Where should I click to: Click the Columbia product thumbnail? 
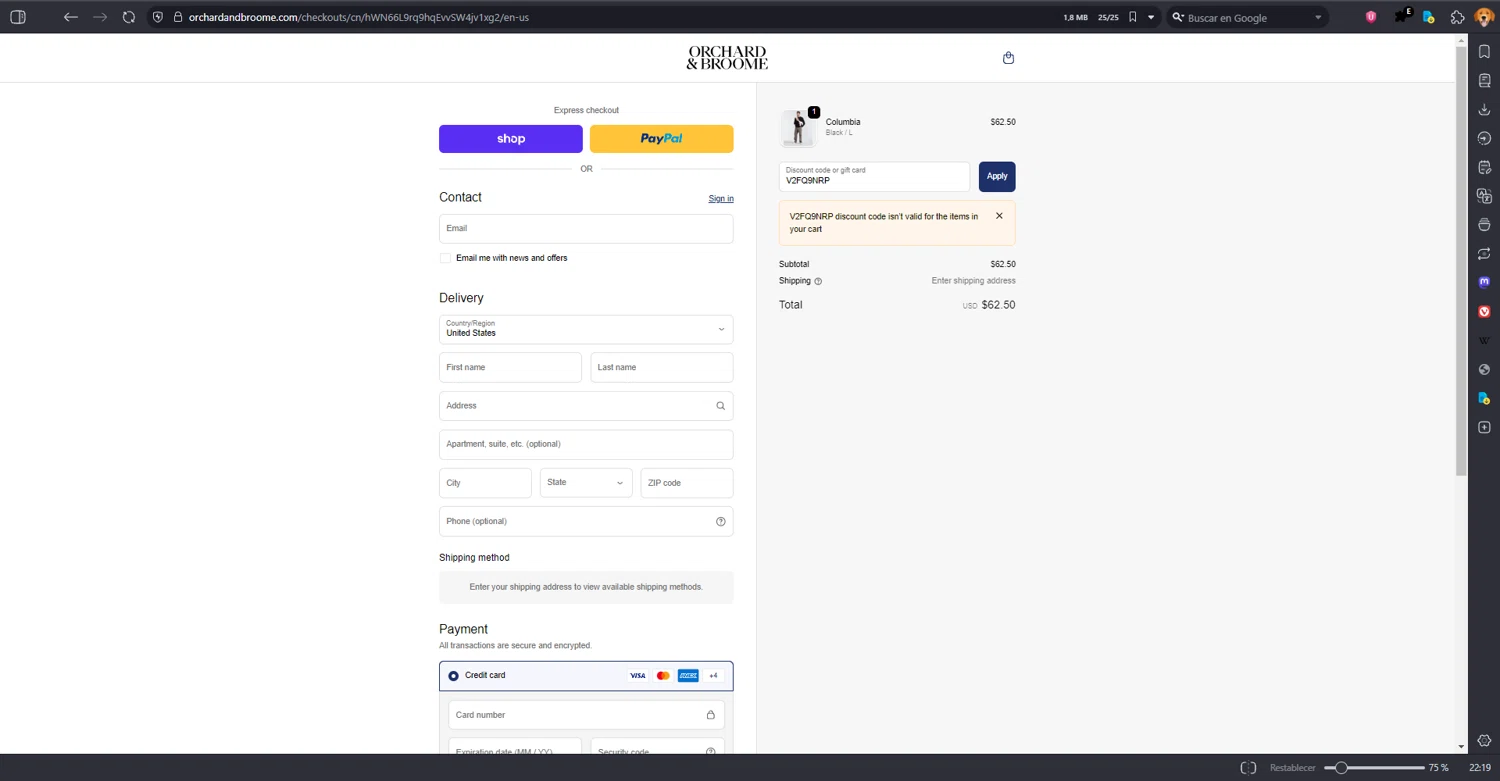point(798,128)
